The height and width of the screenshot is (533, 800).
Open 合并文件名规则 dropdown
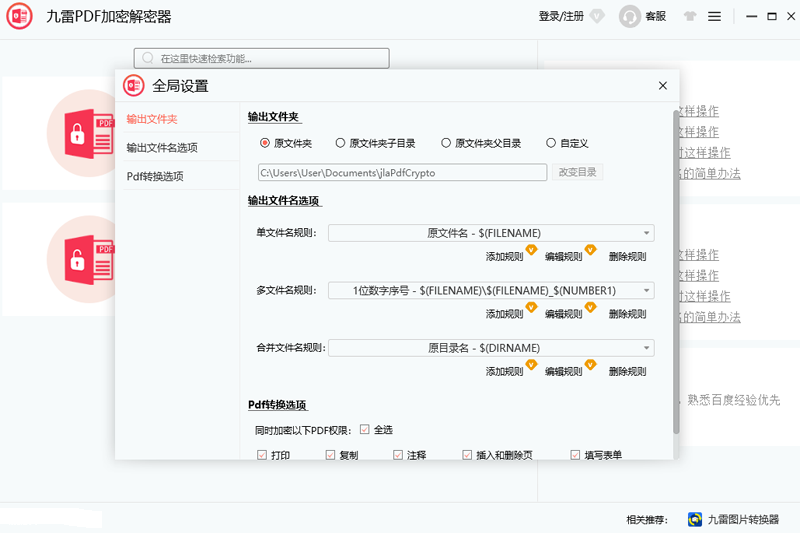(x=491, y=348)
